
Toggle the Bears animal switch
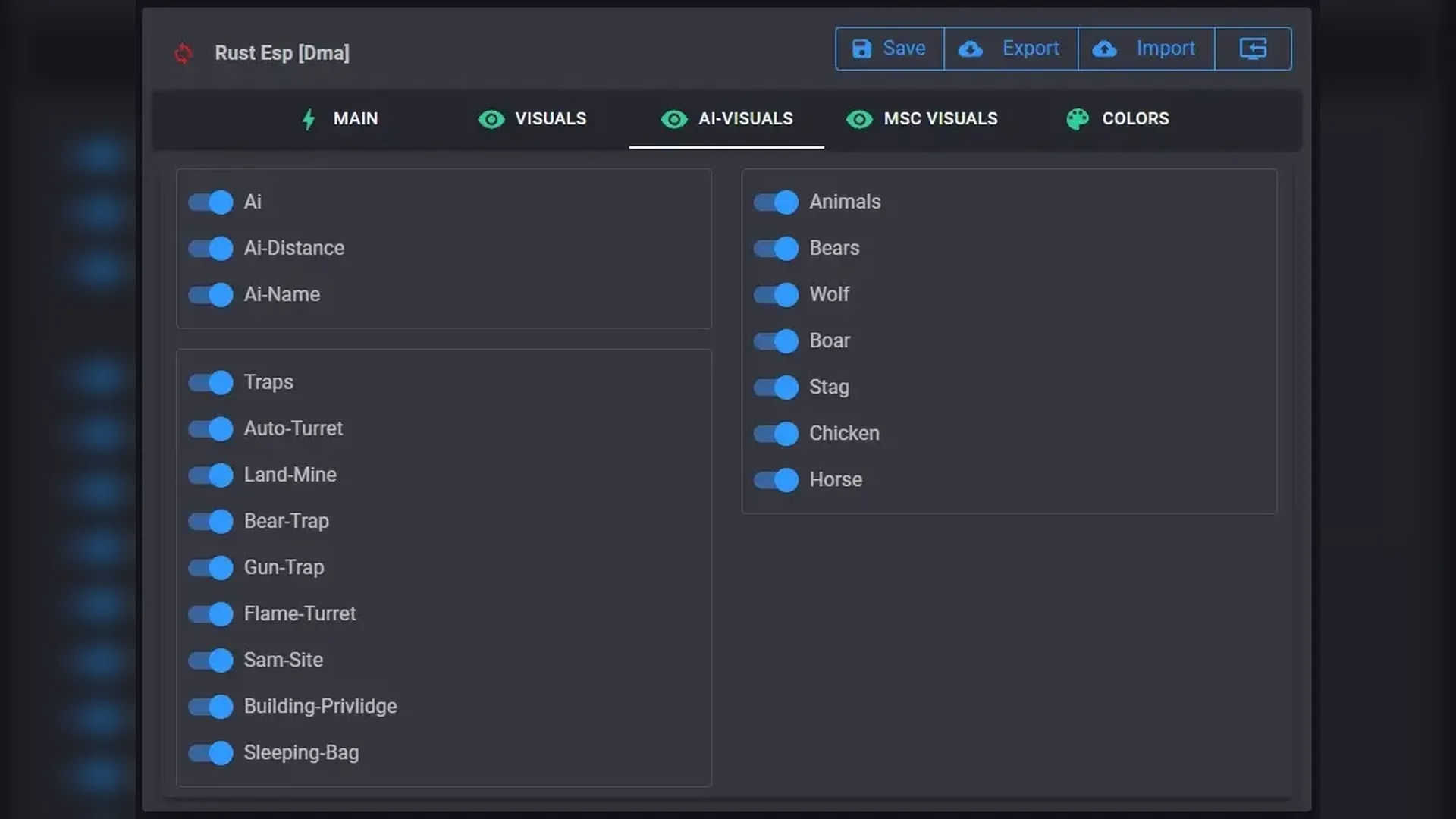click(x=776, y=248)
